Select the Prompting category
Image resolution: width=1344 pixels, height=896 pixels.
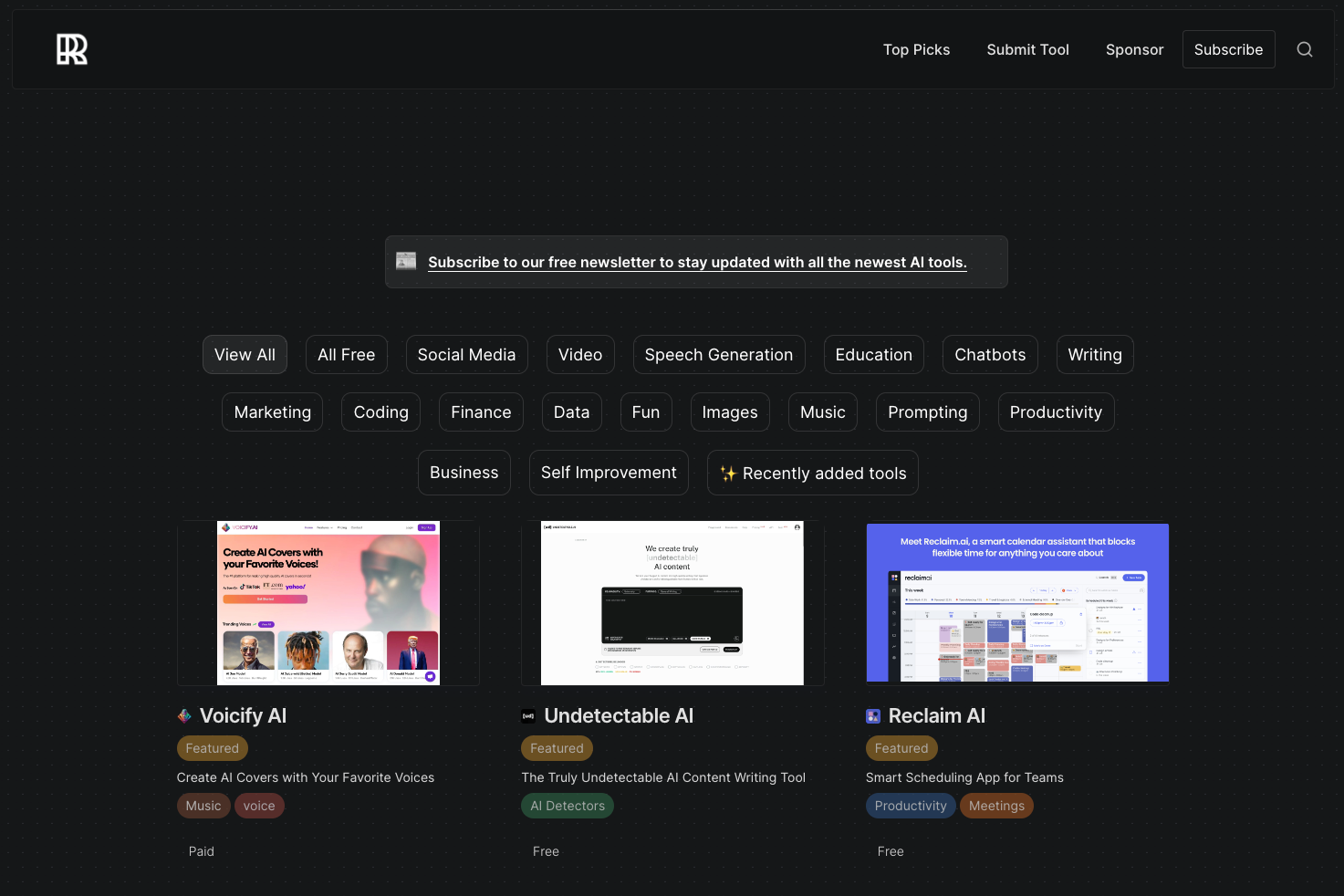[x=927, y=412]
